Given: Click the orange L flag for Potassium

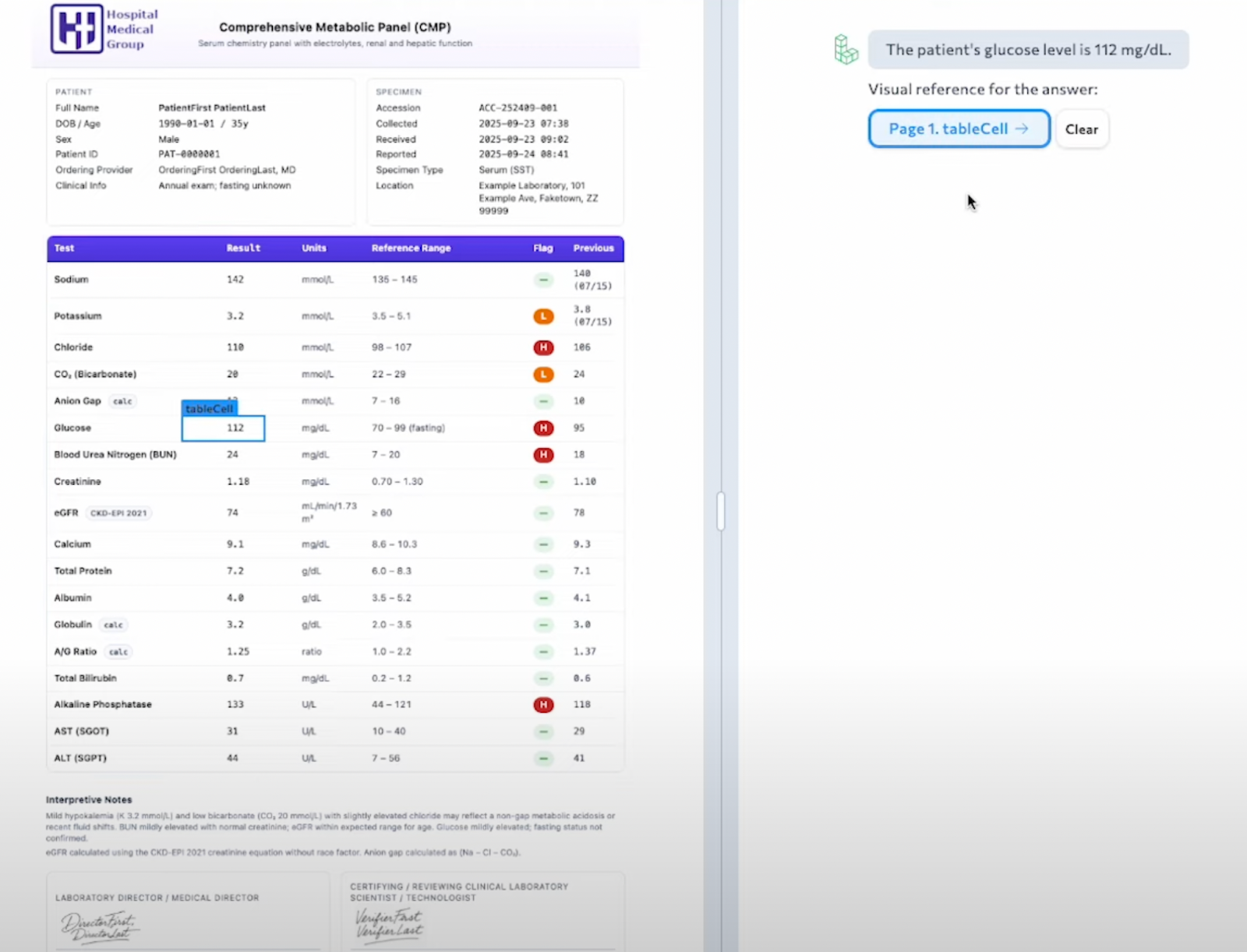Looking at the screenshot, I should tap(543, 316).
